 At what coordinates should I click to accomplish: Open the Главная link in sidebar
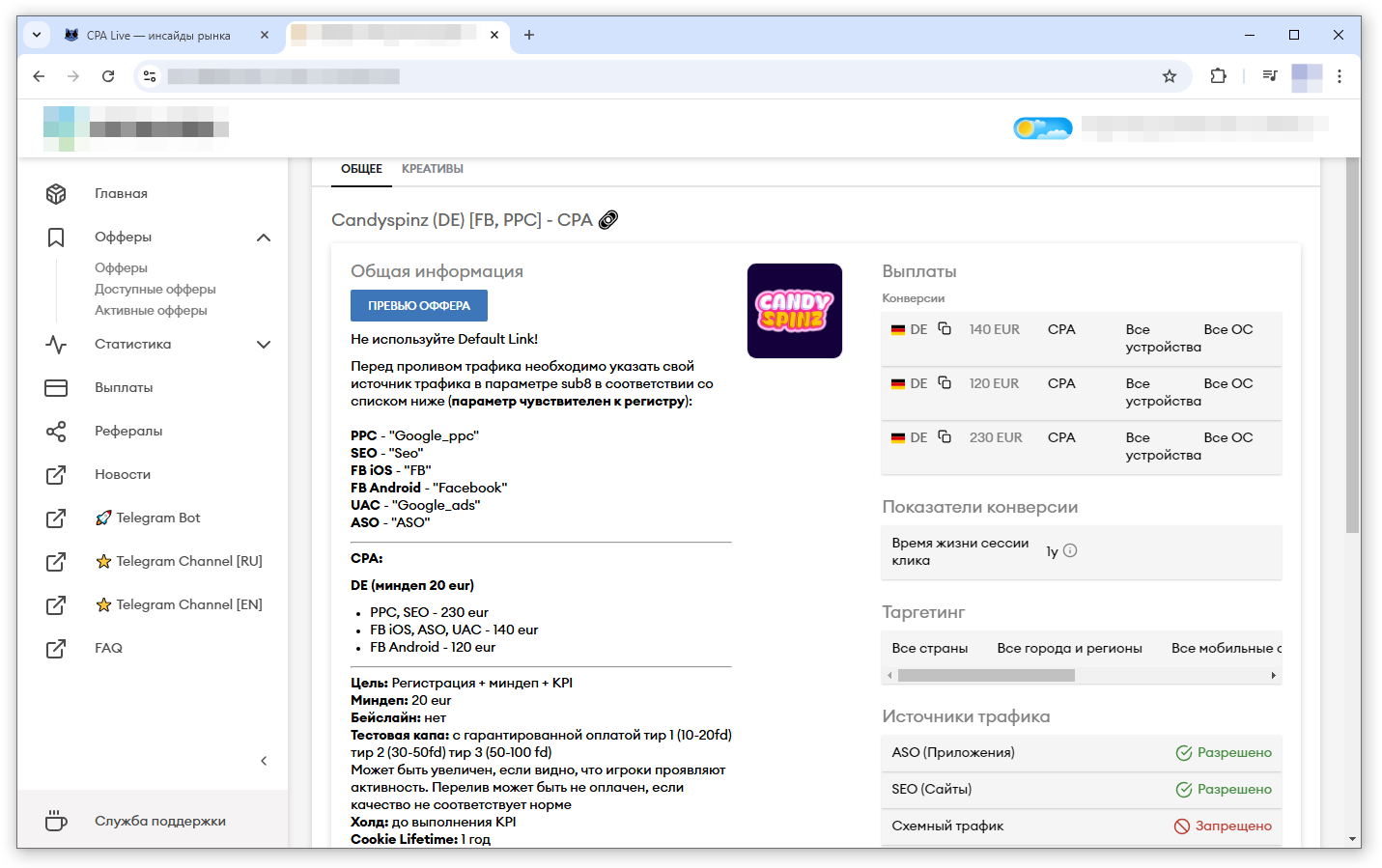point(121,194)
